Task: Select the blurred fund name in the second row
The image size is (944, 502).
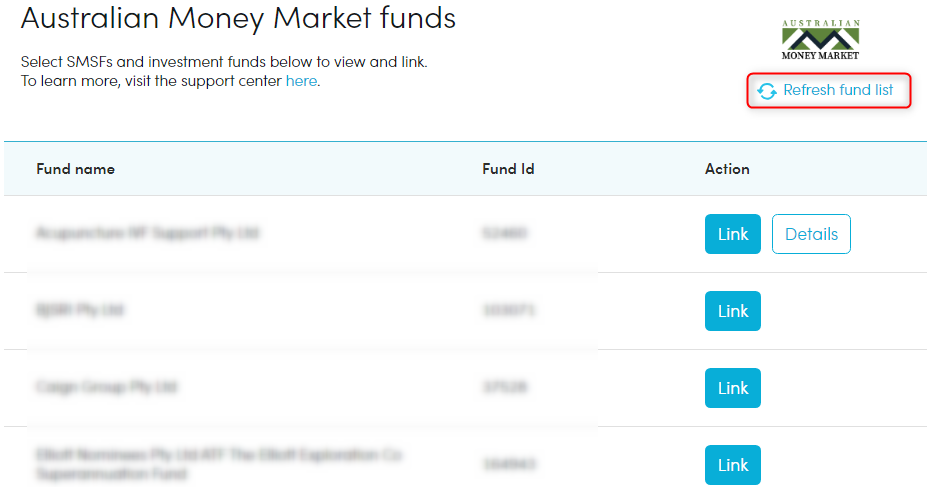Action: [79, 310]
